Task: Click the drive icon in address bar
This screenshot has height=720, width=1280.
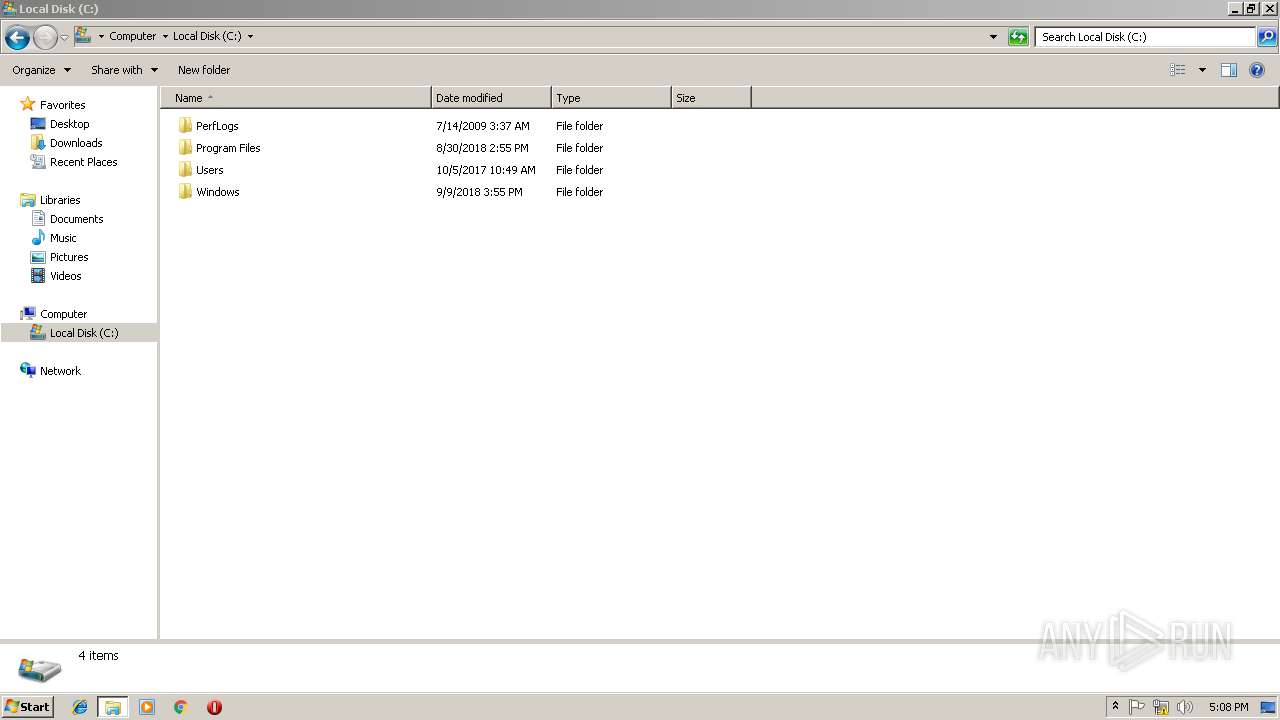Action: click(83, 36)
